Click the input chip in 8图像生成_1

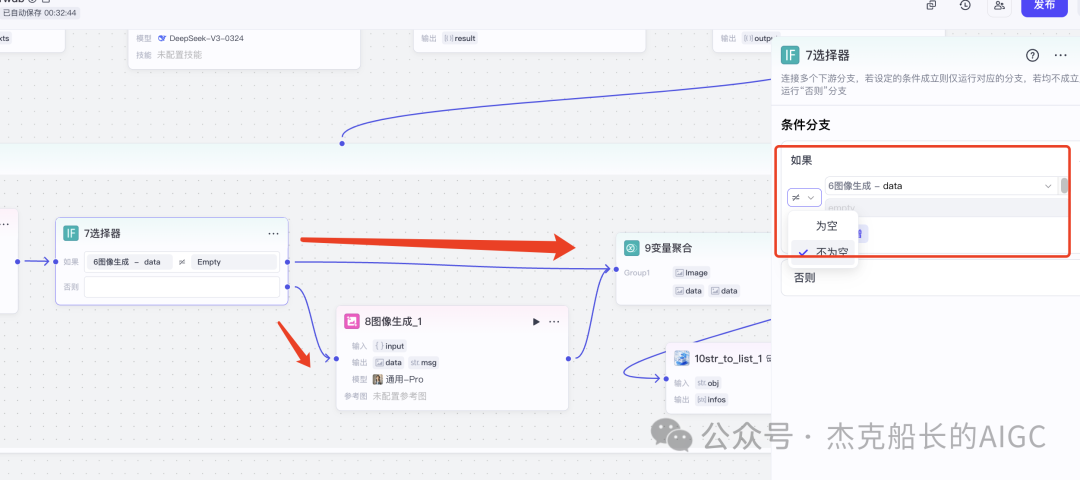pos(389,346)
